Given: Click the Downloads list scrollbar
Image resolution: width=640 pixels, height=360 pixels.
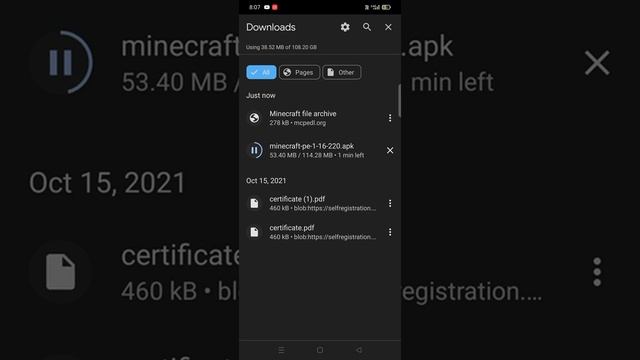Looking at the screenshot, I should click(x=399, y=100).
